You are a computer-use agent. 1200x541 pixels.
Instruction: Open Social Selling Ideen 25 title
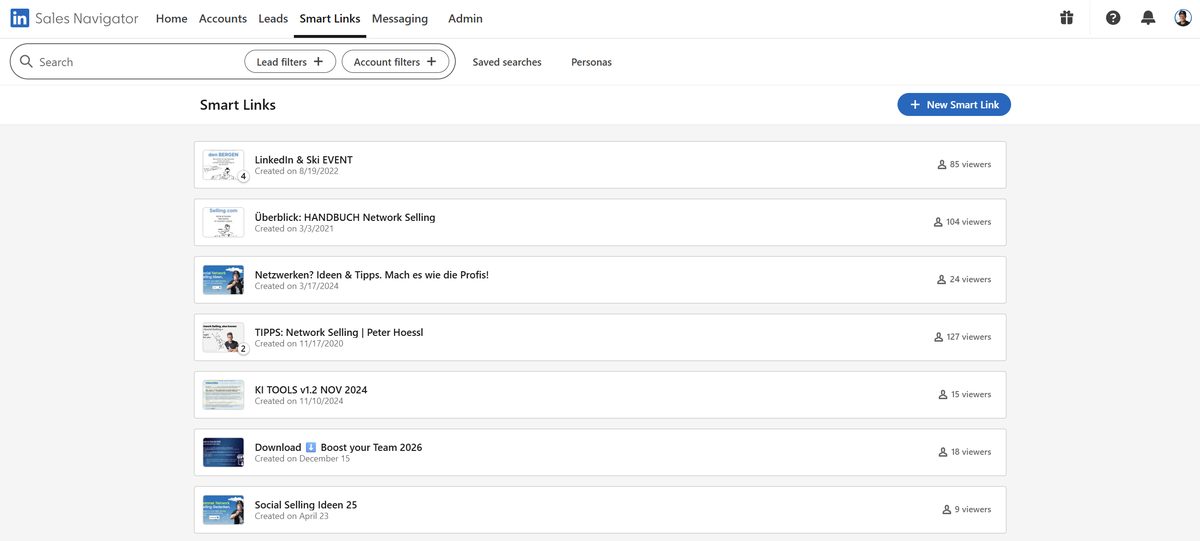306,505
